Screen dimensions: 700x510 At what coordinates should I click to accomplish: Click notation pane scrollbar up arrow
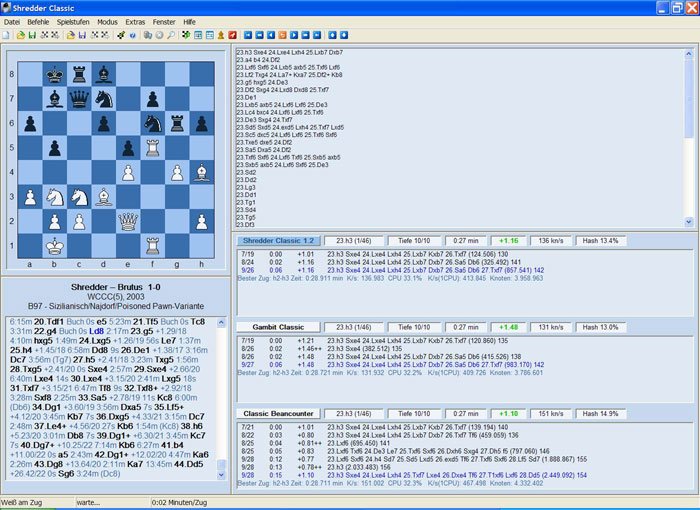click(221, 322)
